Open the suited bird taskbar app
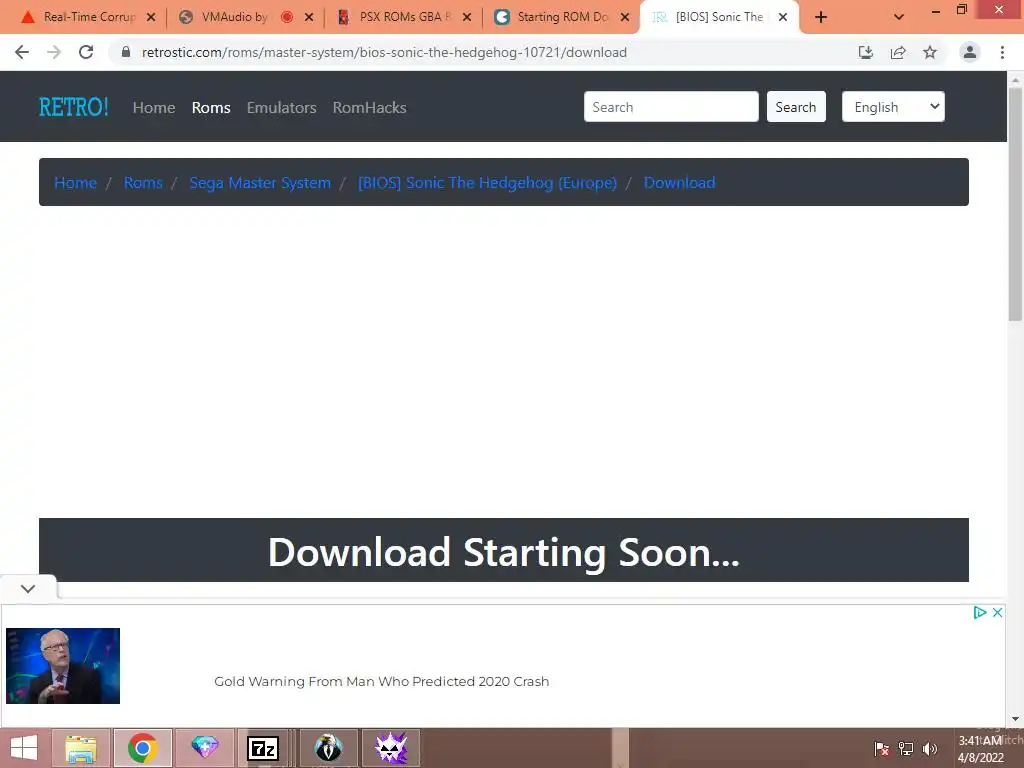Image resolution: width=1024 pixels, height=768 pixels. (328, 748)
